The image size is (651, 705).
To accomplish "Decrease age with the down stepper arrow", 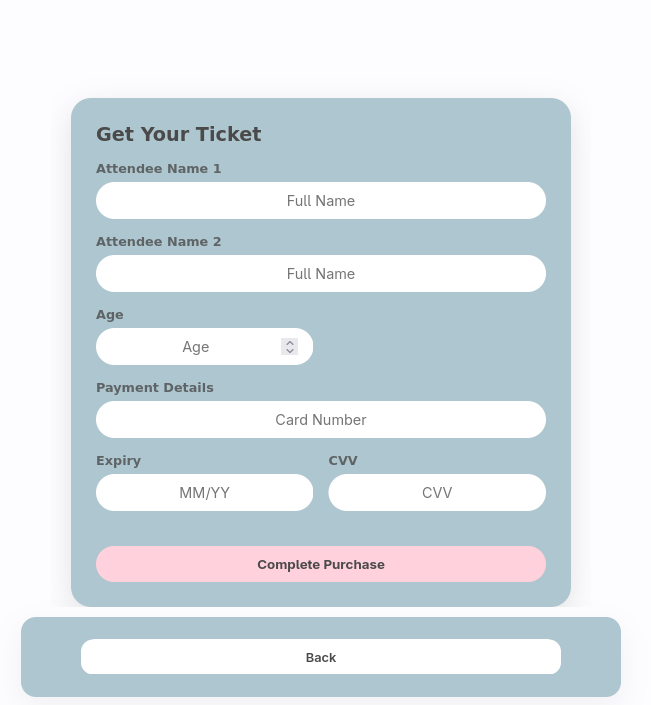I will [290, 351].
